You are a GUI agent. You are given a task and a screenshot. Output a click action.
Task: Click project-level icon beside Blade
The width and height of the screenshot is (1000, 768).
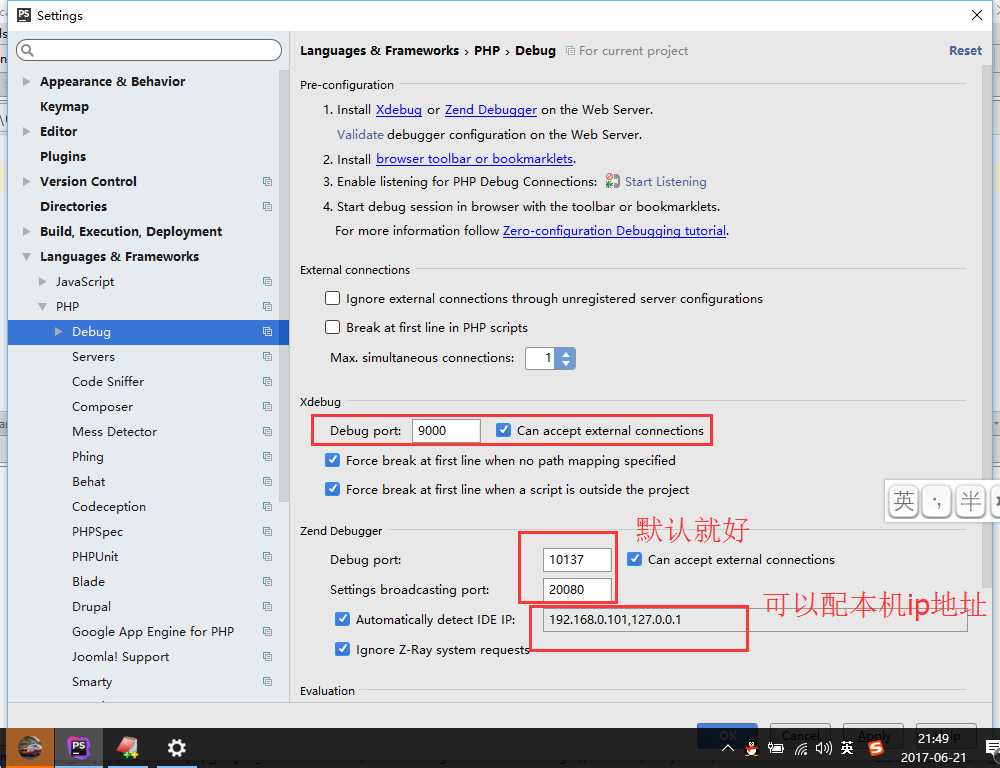pyautogui.click(x=267, y=582)
